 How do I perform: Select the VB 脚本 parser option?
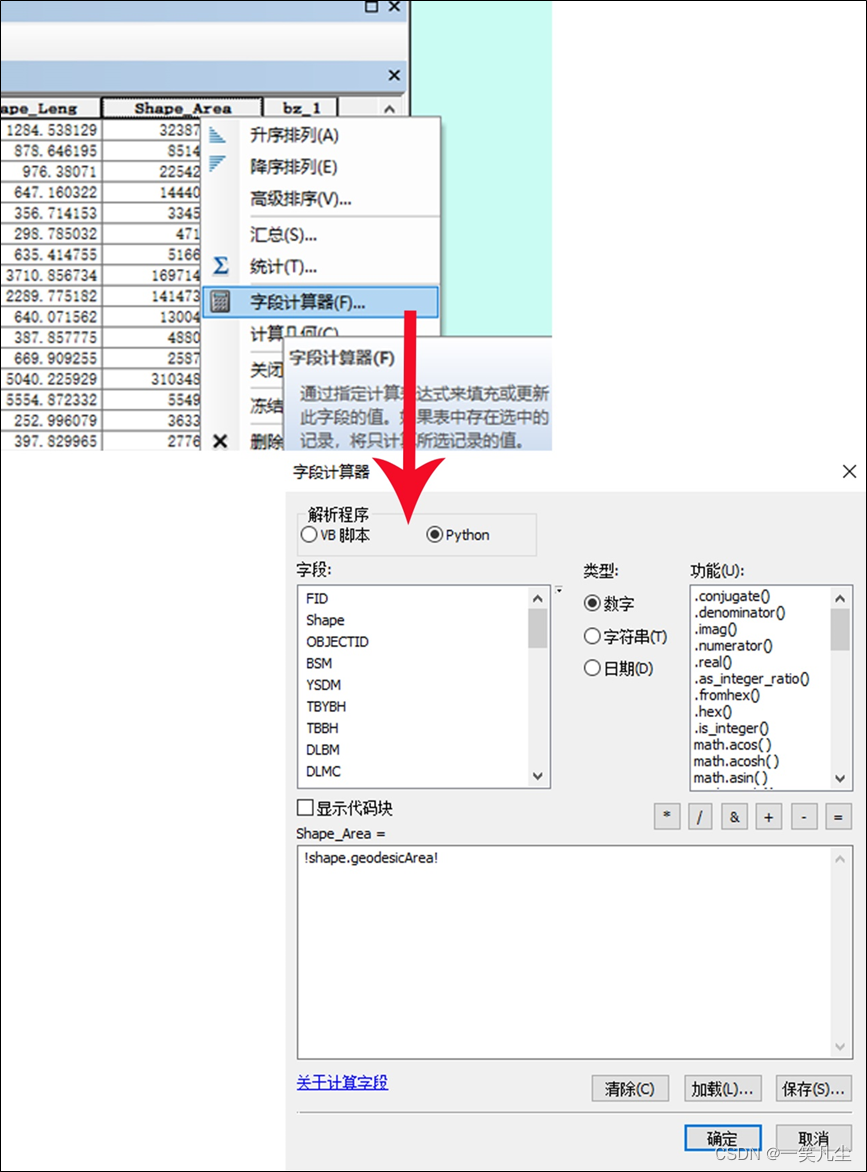(x=336, y=535)
